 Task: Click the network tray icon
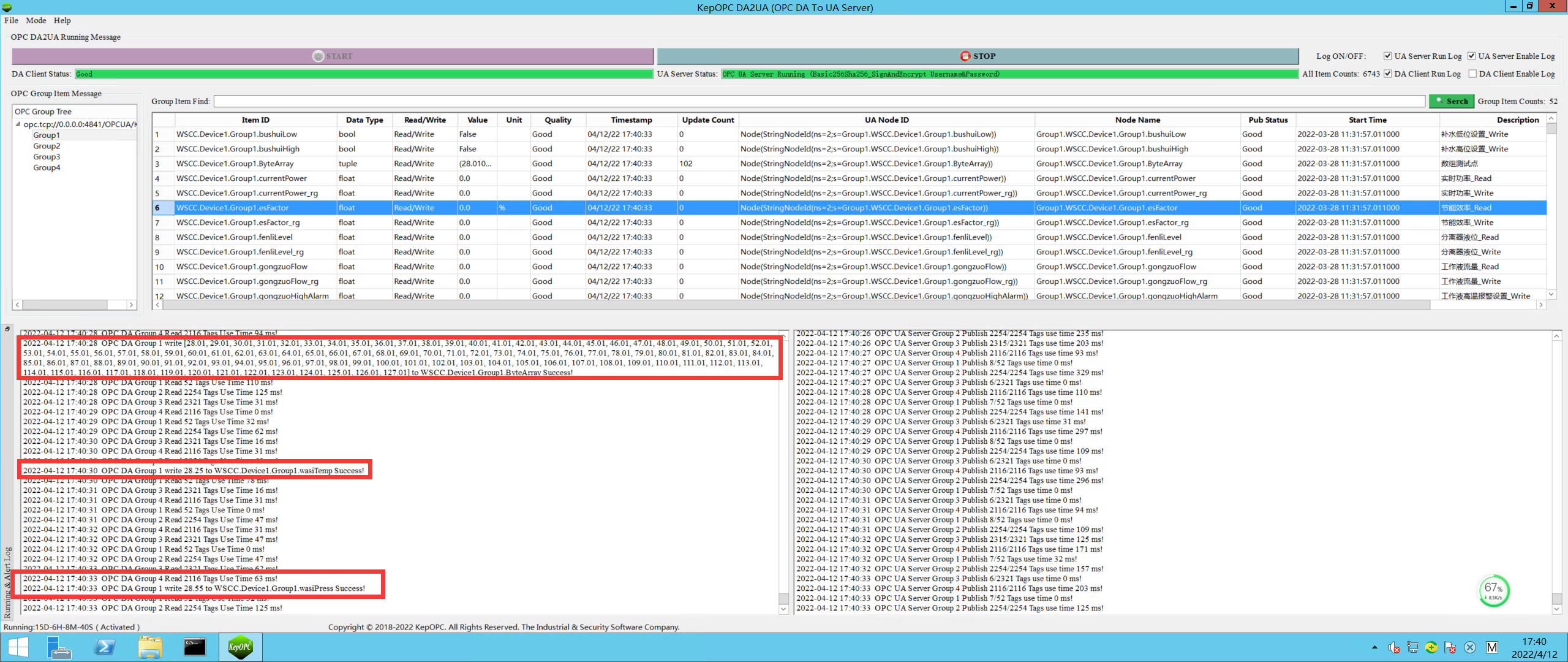pos(1413,647)
